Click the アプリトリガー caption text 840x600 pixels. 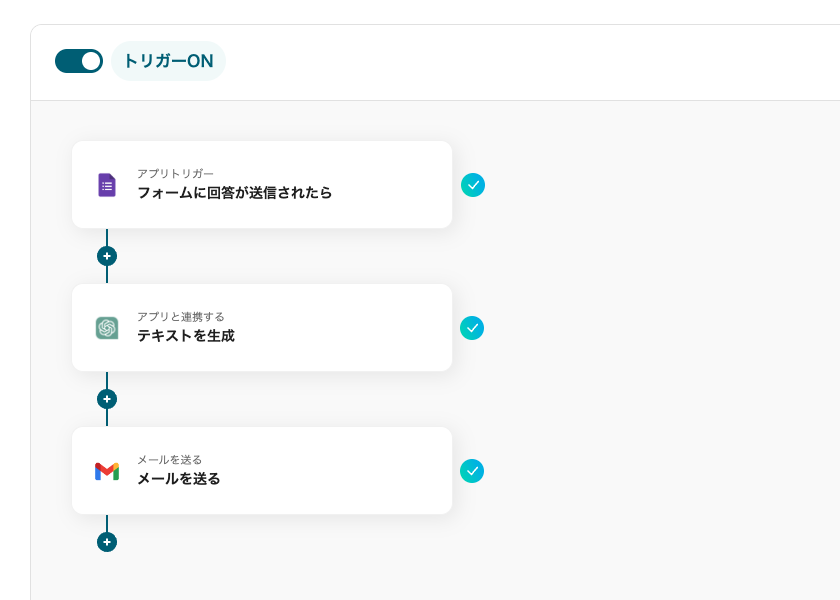click(175, 174)
